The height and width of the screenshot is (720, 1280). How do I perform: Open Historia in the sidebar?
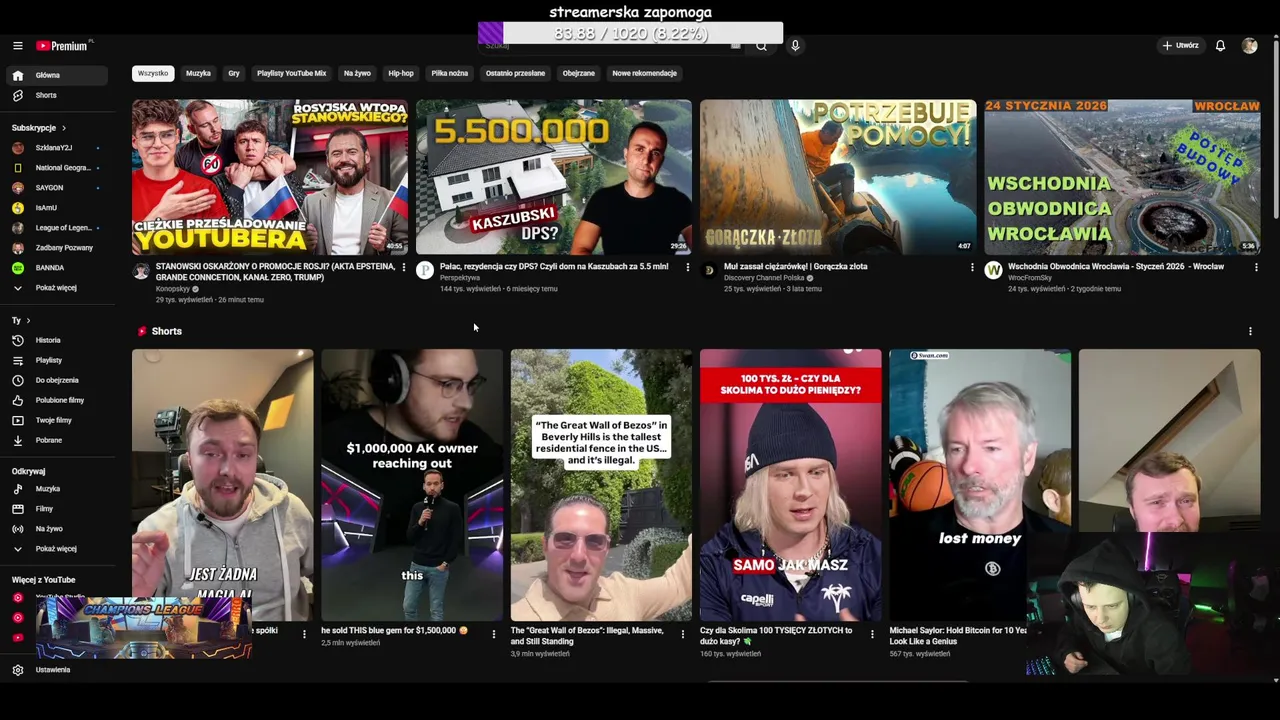pos(57,340)
